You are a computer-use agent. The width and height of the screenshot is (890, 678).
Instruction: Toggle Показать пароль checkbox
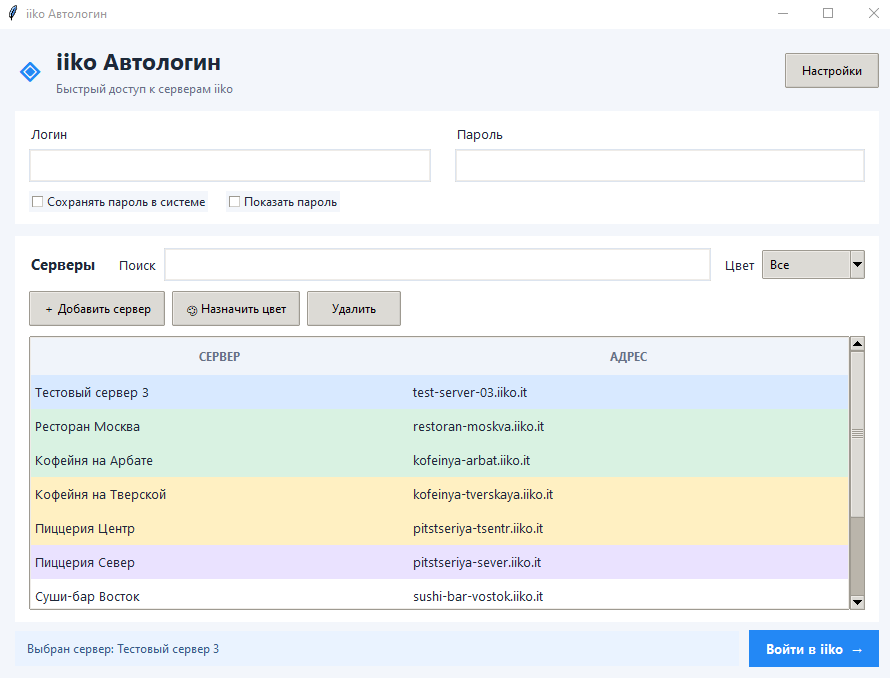pos(234,202)
